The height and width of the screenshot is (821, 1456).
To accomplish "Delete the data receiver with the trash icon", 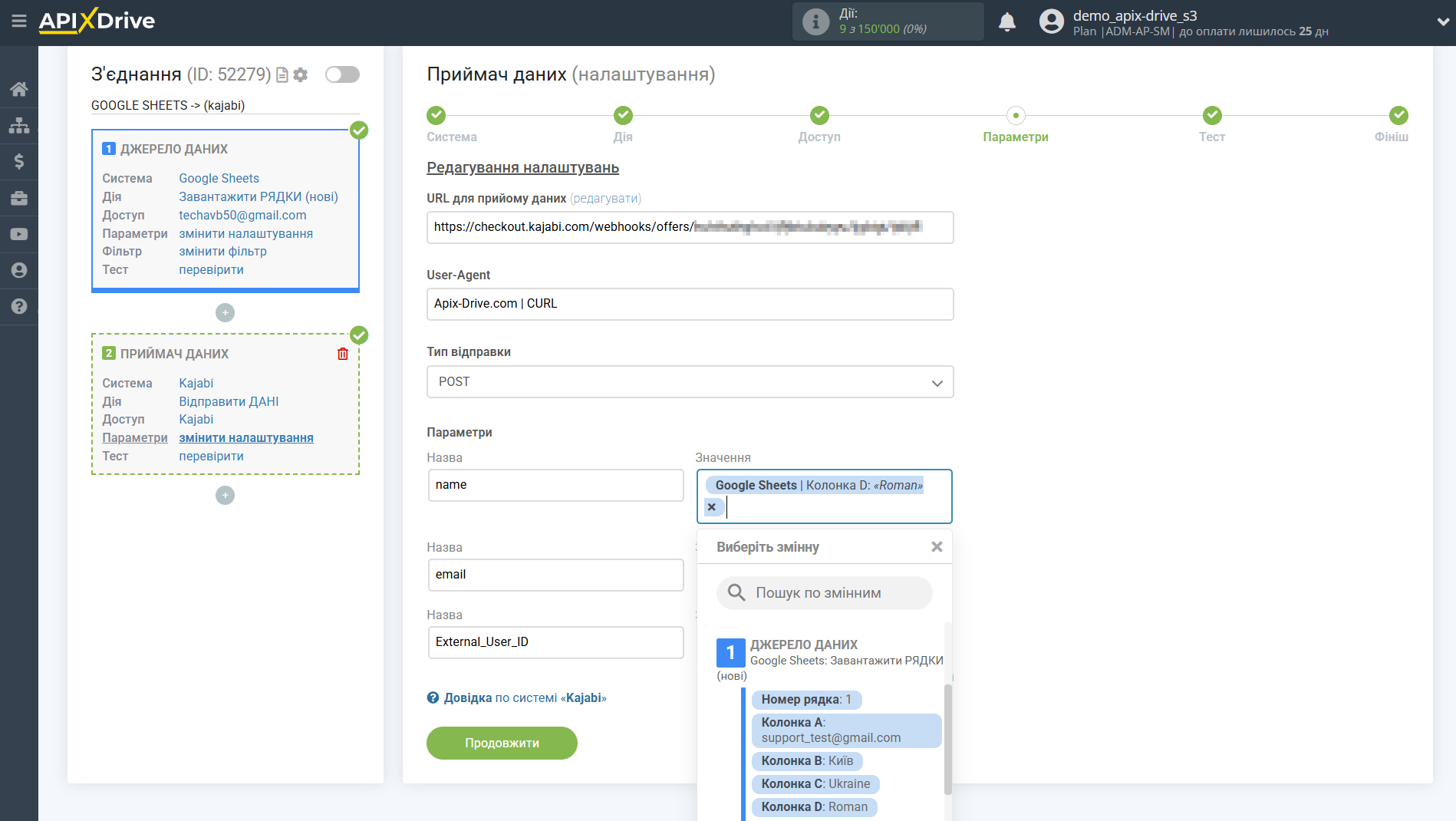I will coord(343,354).
